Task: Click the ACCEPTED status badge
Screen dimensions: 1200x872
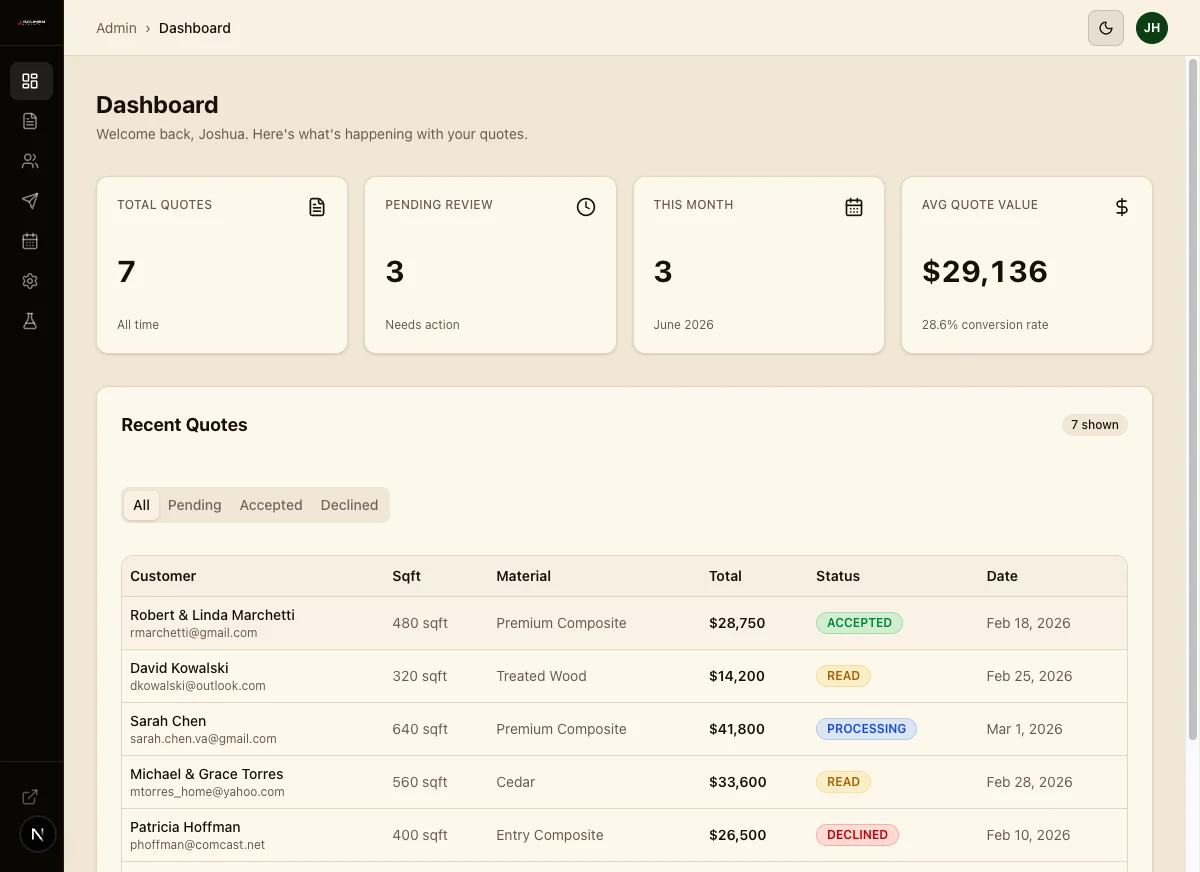Action: [x=859, y=623]
